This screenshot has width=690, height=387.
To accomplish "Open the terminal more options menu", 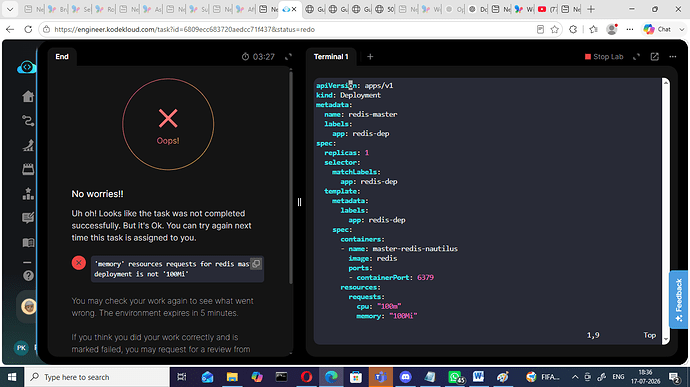I will [x=673, y=57].
